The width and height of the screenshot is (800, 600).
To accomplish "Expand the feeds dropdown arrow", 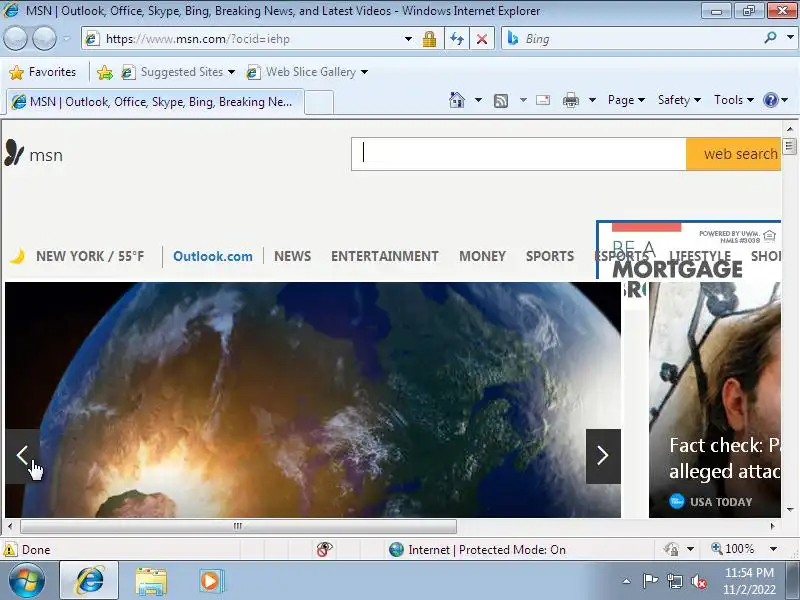I will [523, 100].
